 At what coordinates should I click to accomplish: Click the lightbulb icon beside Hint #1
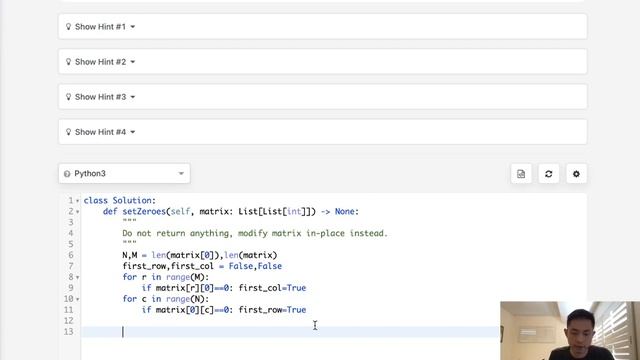pyautogui.click(x=68, y=27)
